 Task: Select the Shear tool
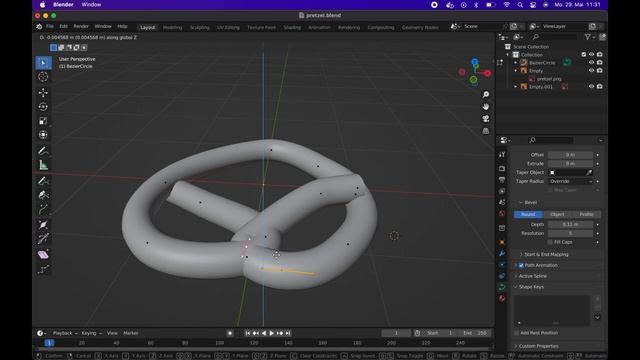click(43, 254)
